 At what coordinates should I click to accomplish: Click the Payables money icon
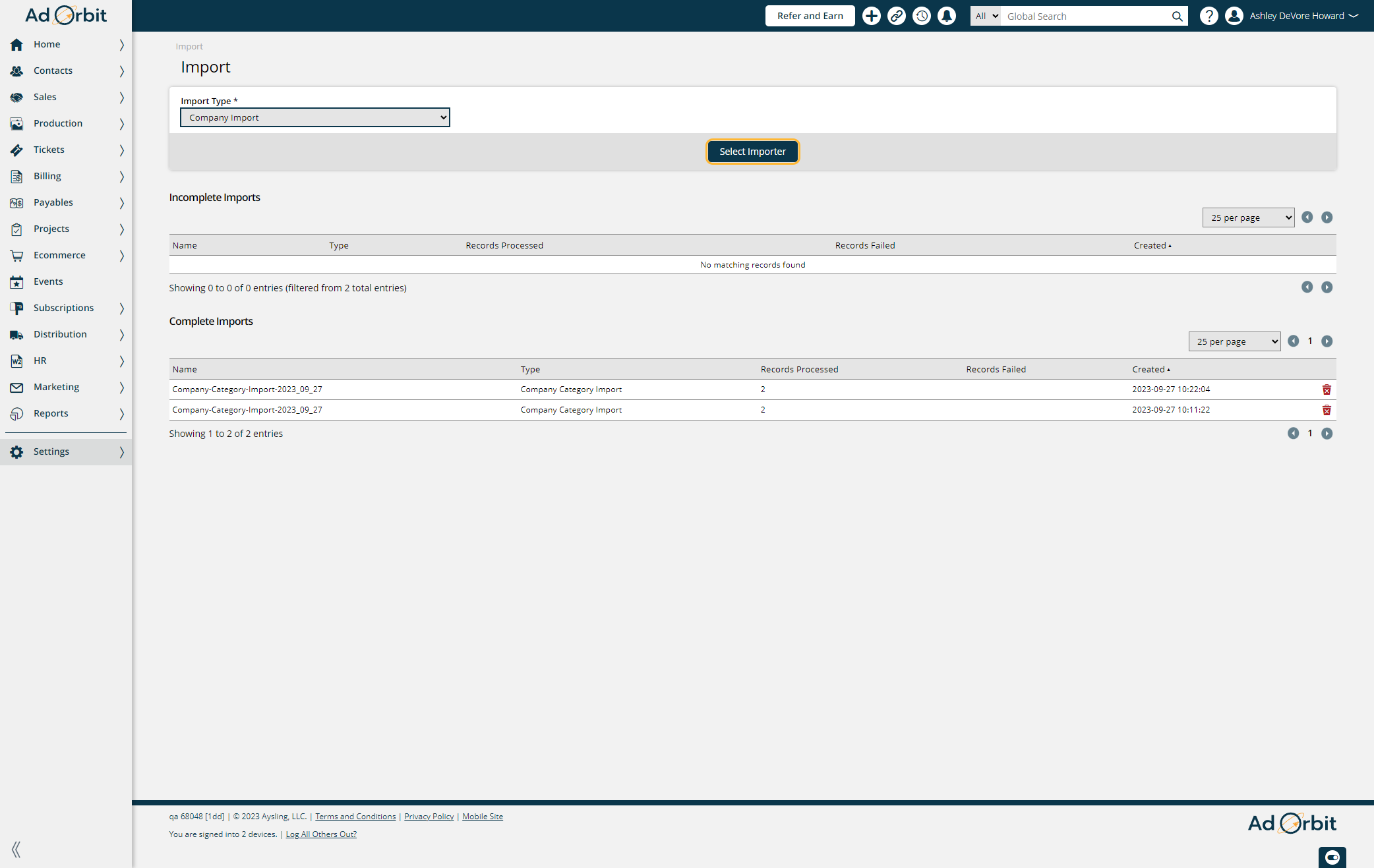tap(16, 202)
